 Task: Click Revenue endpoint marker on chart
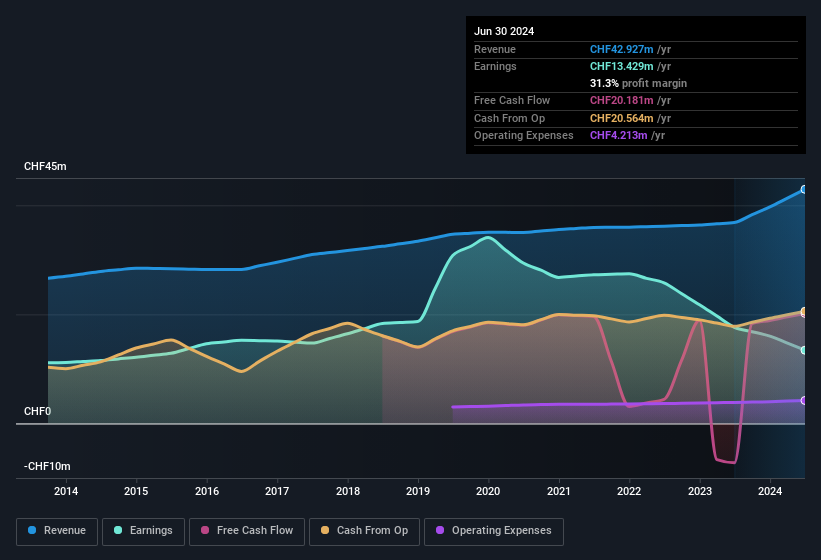[804, 189]
